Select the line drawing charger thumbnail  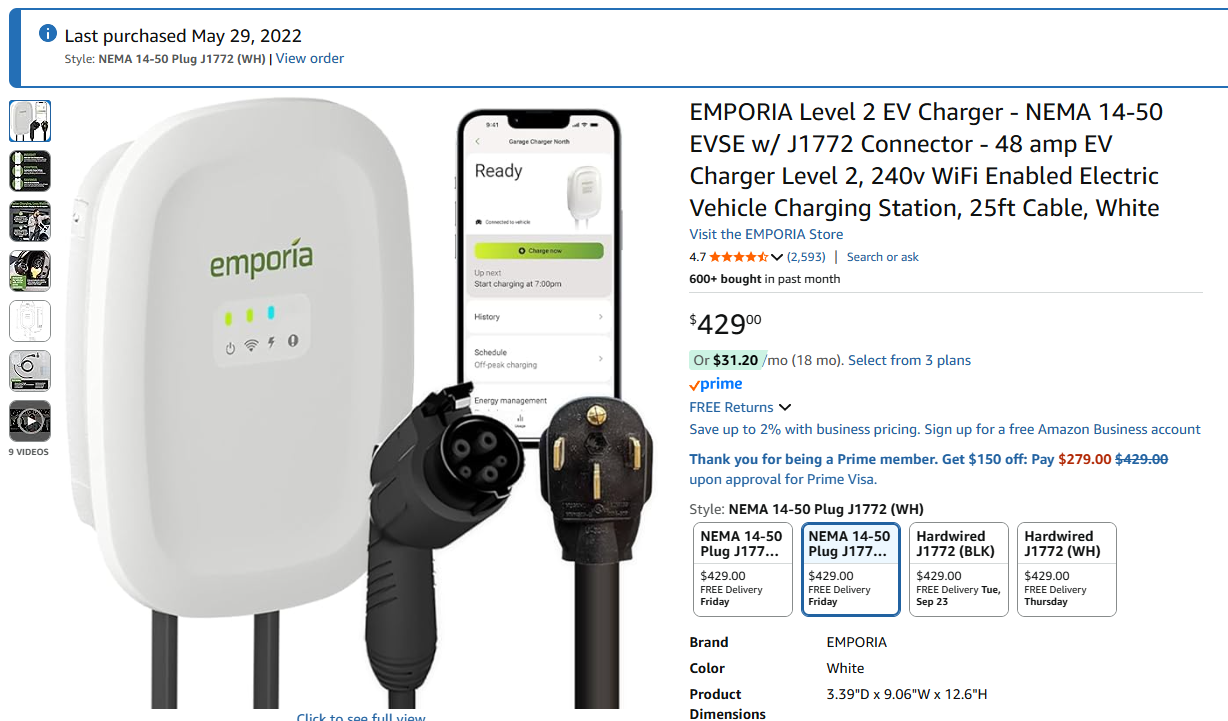click(30, 321)
